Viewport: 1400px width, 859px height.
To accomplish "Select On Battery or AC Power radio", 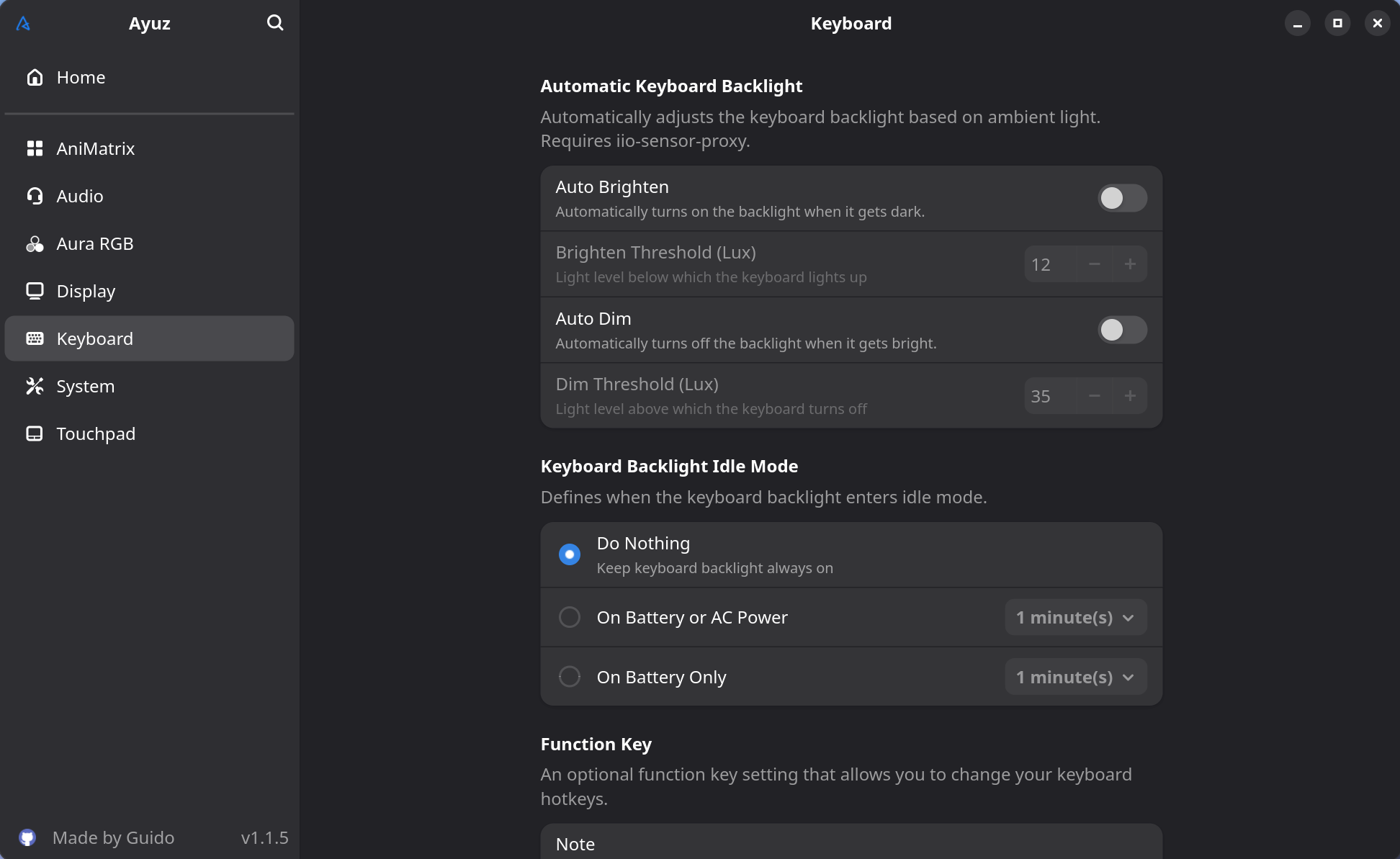I will [x=570, y=617].
